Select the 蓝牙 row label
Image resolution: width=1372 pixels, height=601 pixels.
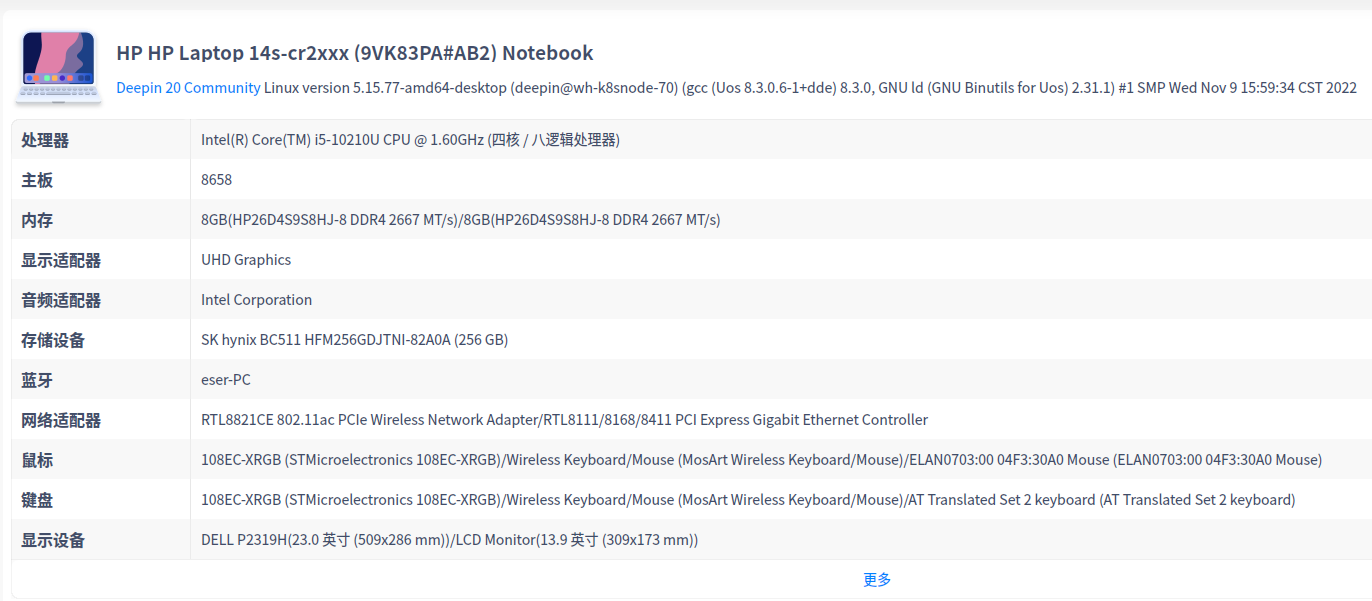38,380
